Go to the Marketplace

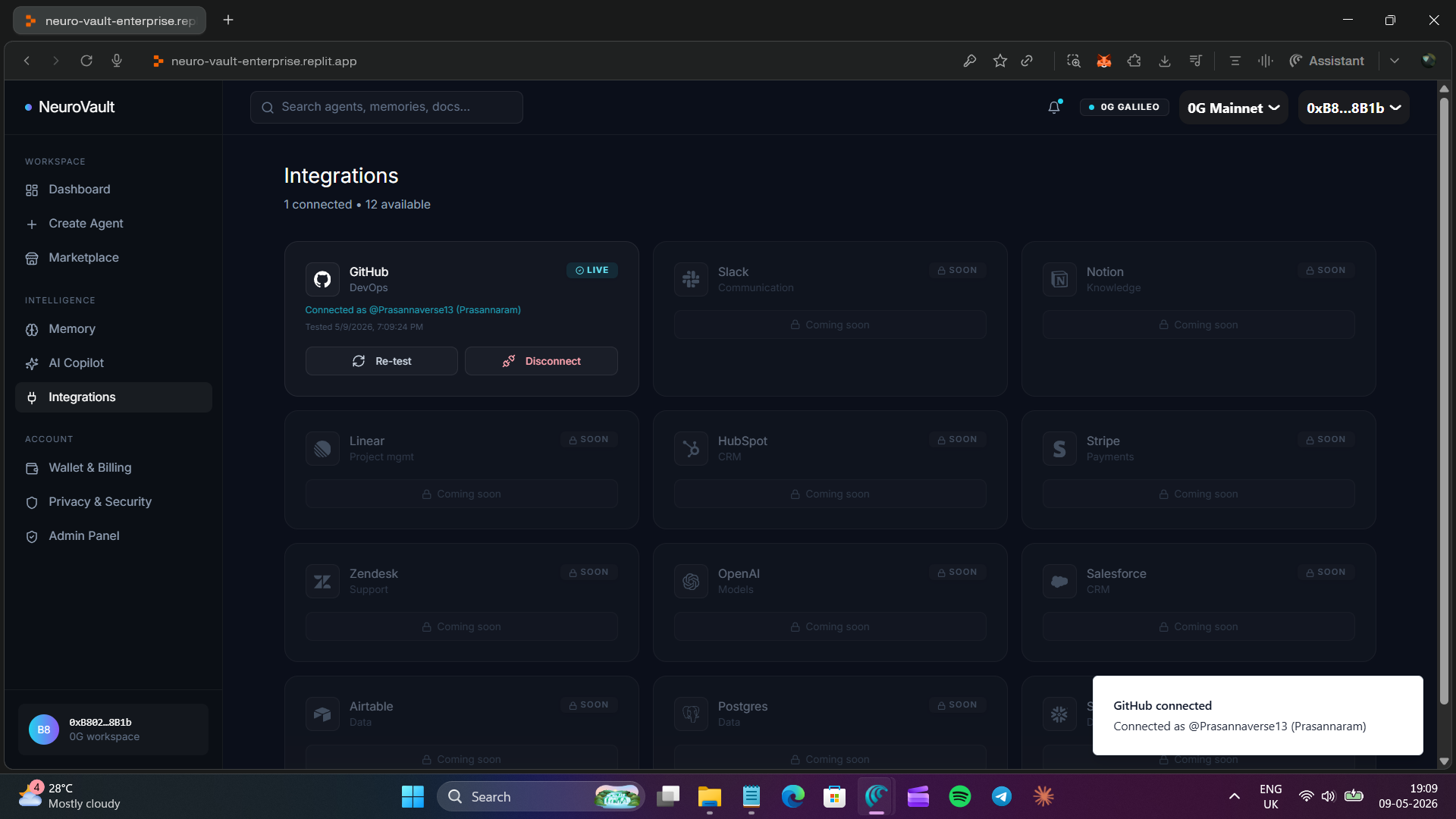(114, 258)
